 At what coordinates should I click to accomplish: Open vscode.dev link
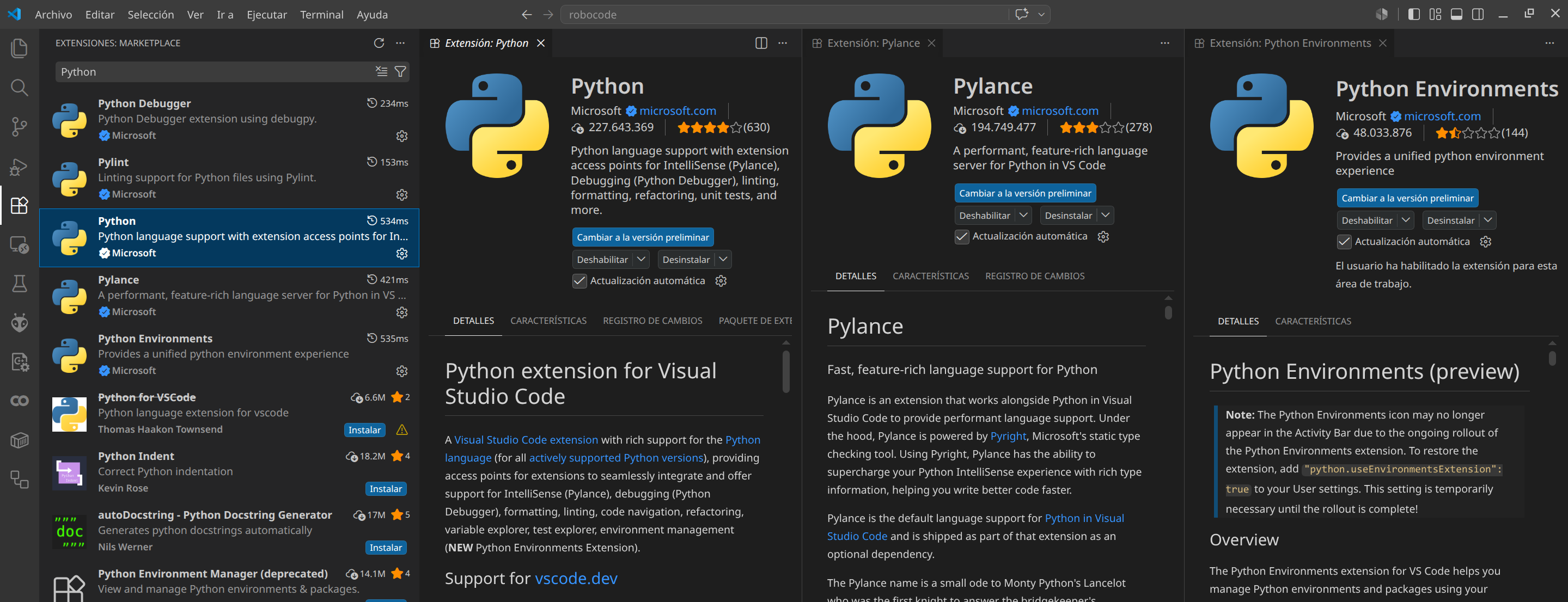coord(576,578)
